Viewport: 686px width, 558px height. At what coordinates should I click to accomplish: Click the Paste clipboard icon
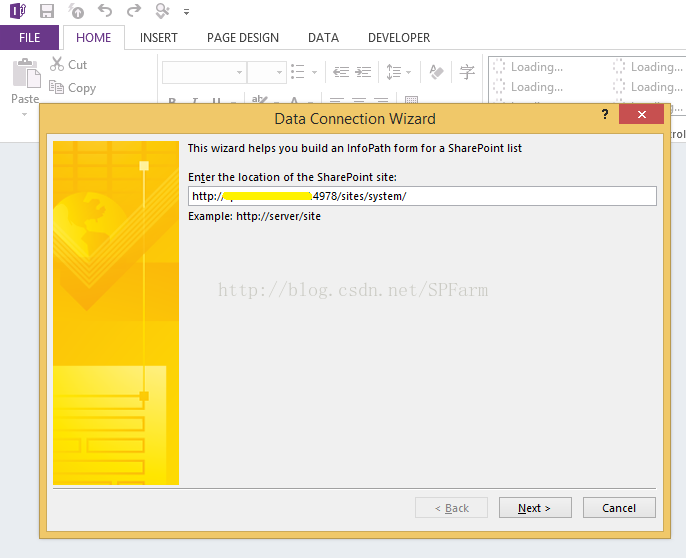[x=26, y=73]
